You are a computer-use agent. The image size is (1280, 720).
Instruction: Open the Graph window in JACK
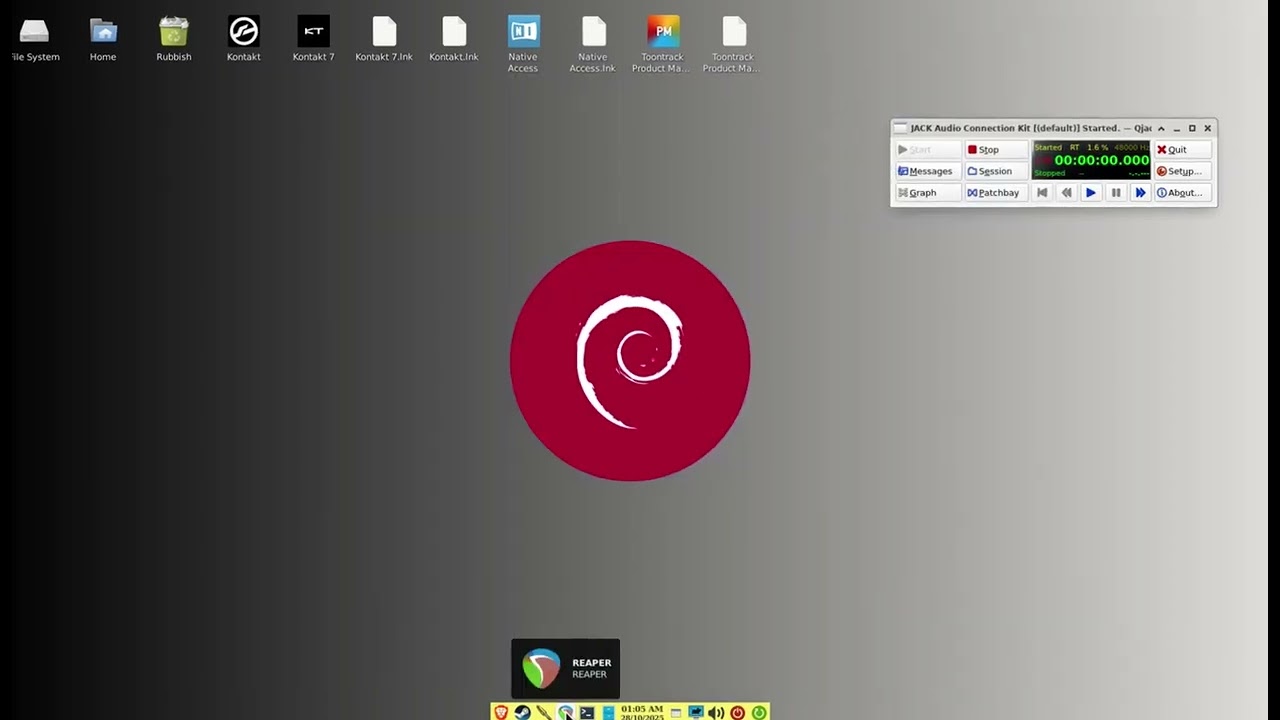(927, 193)
